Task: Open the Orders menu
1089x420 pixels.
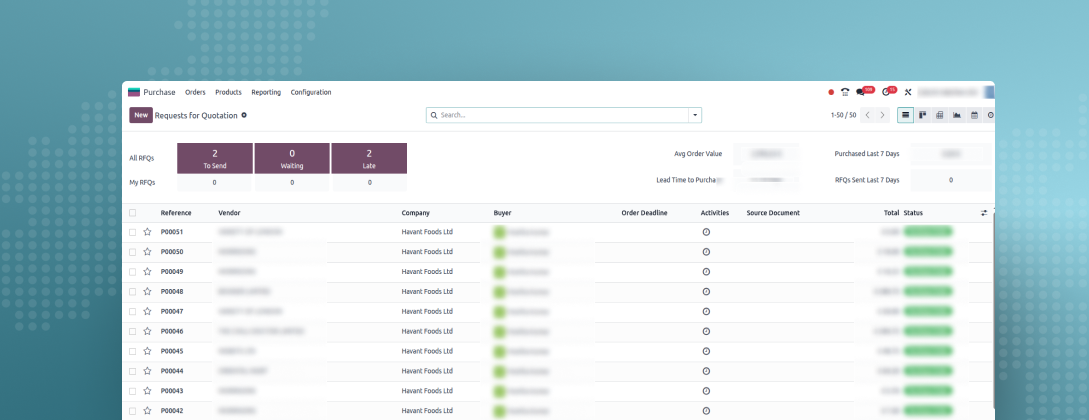Action: pyautogui.click(x=195, y=92)
